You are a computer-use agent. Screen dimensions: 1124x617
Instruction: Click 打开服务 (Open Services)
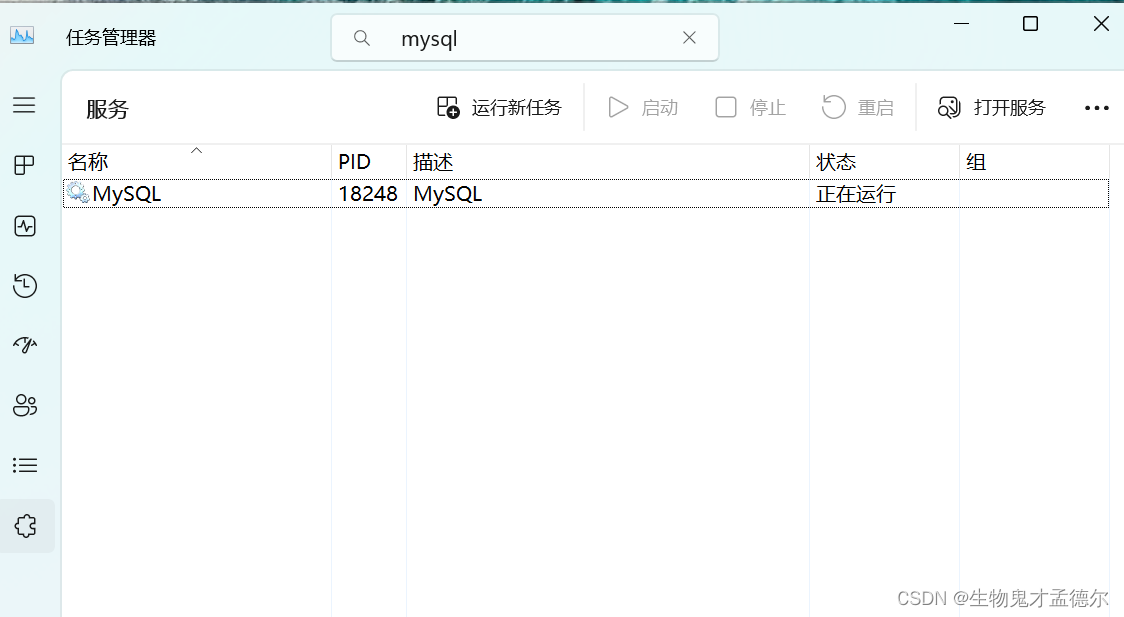[991, 107]
